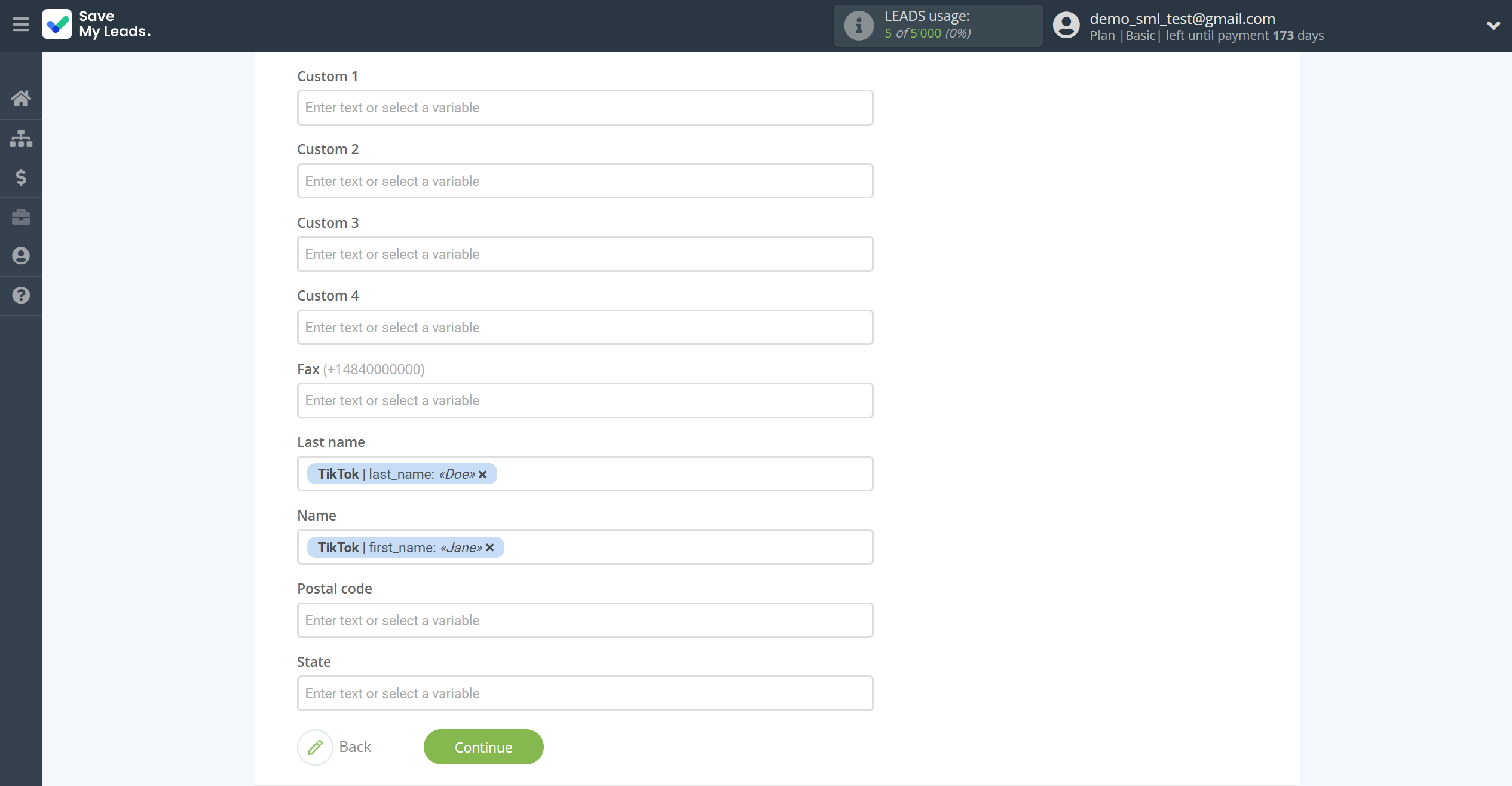Click the Custom 3 input field
Screen dimensions: 1512x786
tap(585, 254)
